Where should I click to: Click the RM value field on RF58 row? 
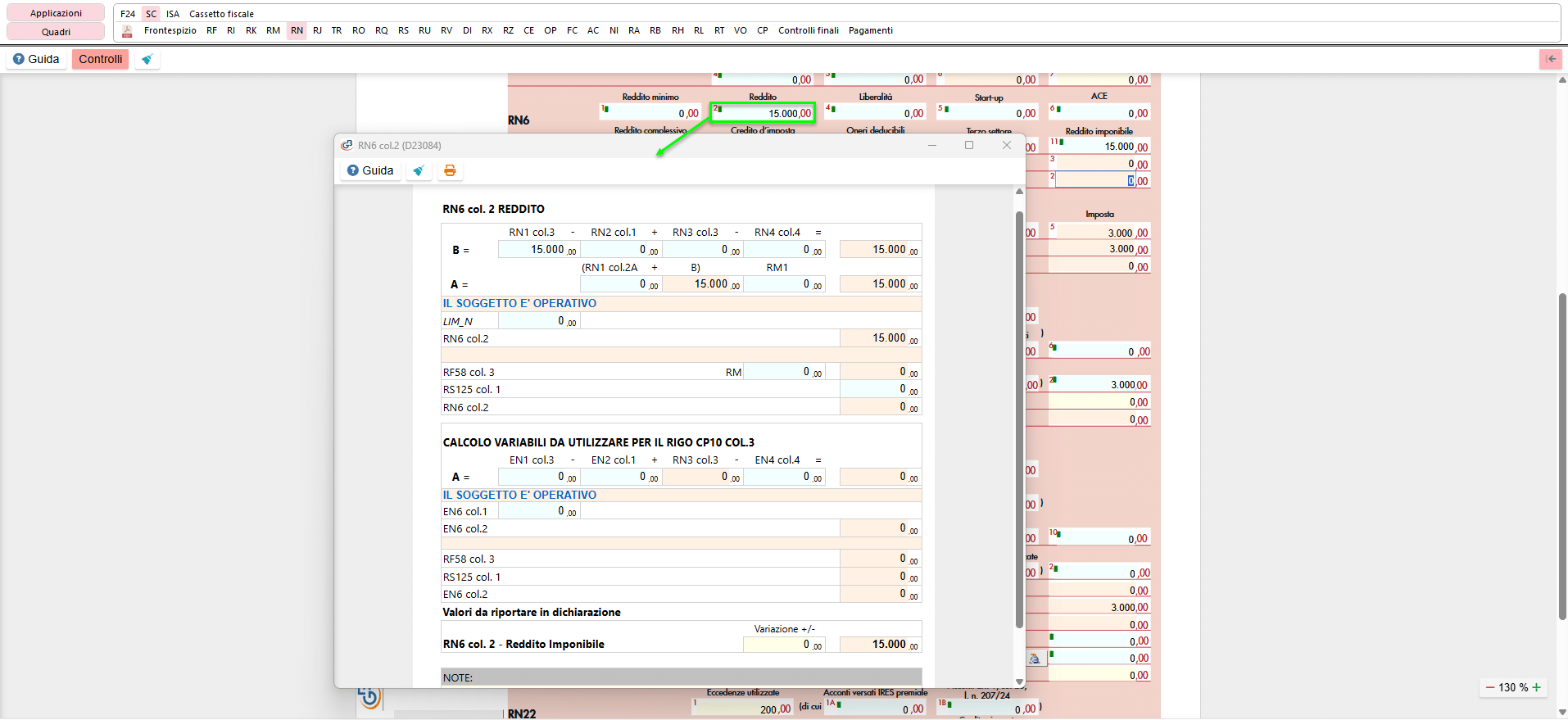[x=784, y=372]
